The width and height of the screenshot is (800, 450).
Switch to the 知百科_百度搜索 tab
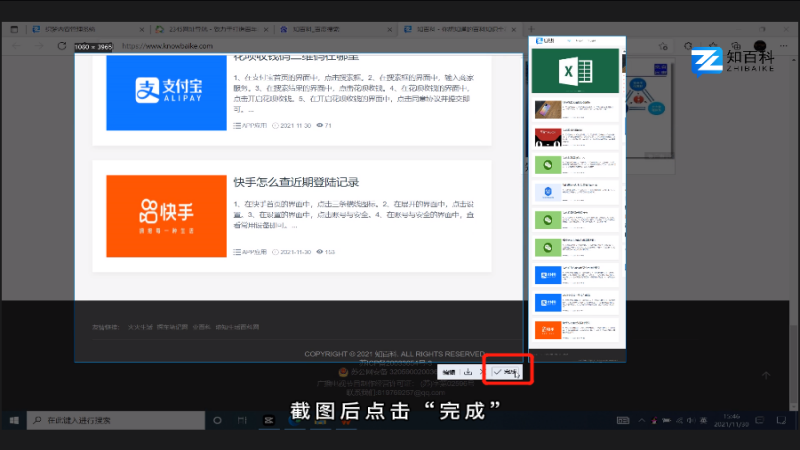tap(336, 29)
